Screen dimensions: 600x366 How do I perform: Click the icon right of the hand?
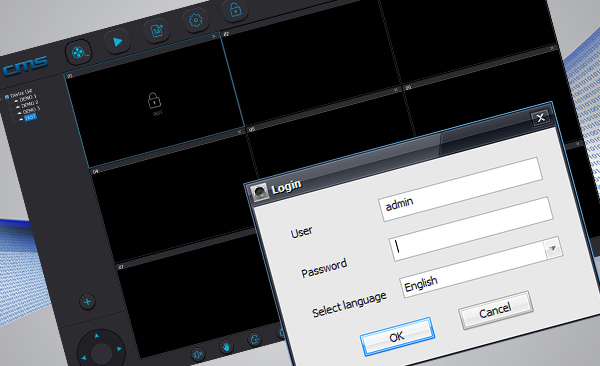(x=255, y=339)
